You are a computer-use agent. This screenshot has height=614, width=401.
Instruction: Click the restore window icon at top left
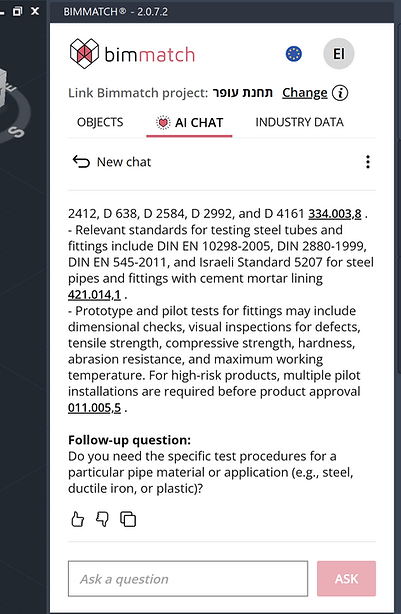point(17,11)
